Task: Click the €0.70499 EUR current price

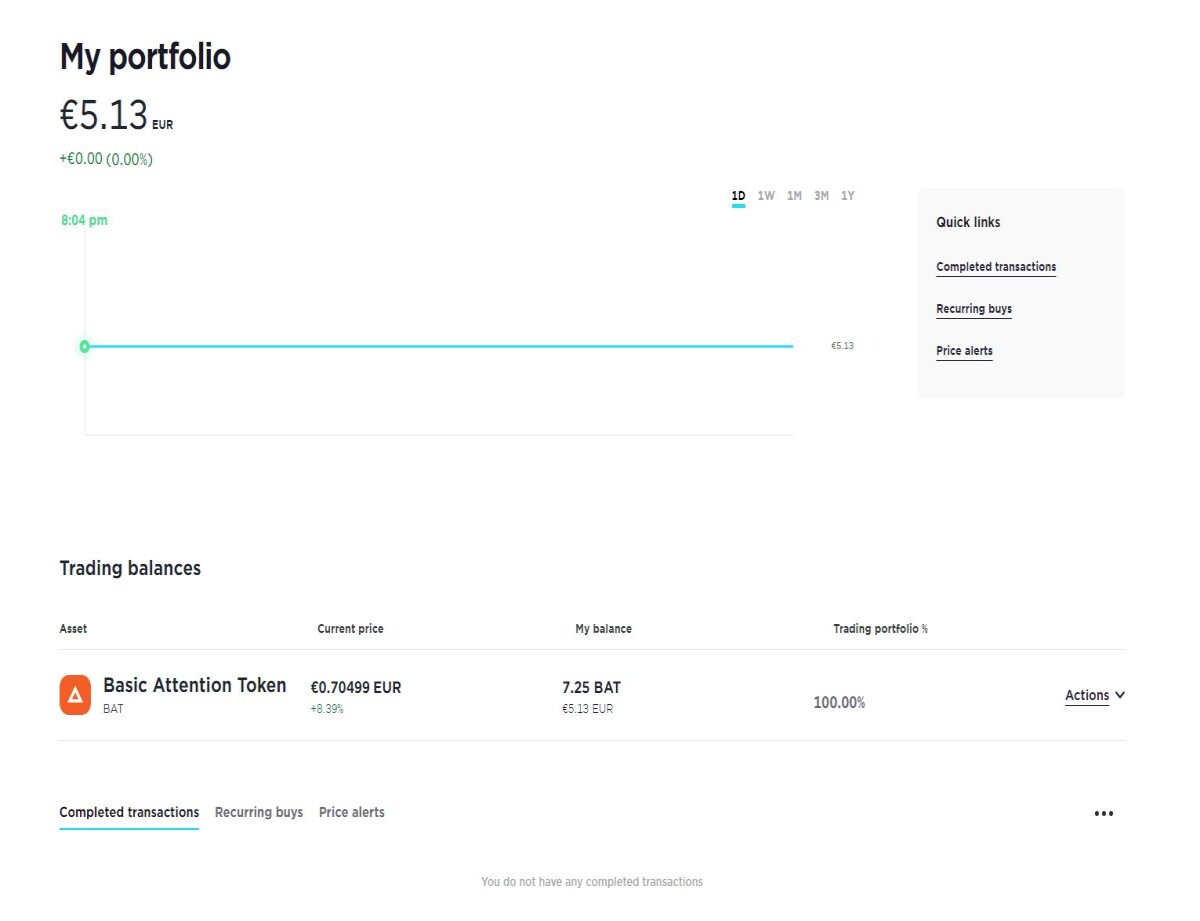Action: (356, 688)
